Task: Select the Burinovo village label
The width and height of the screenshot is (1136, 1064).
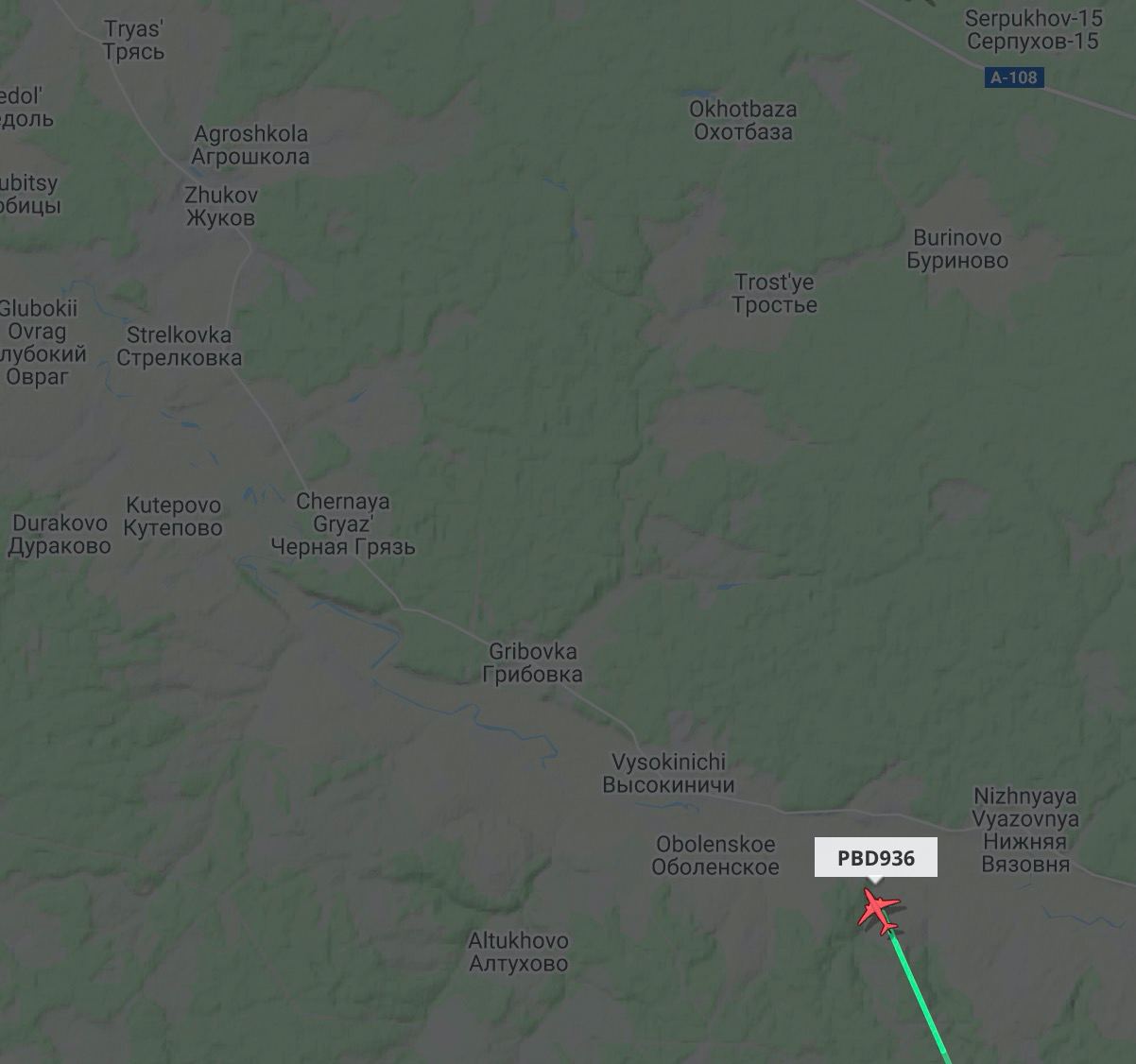Action: [957, 249]
